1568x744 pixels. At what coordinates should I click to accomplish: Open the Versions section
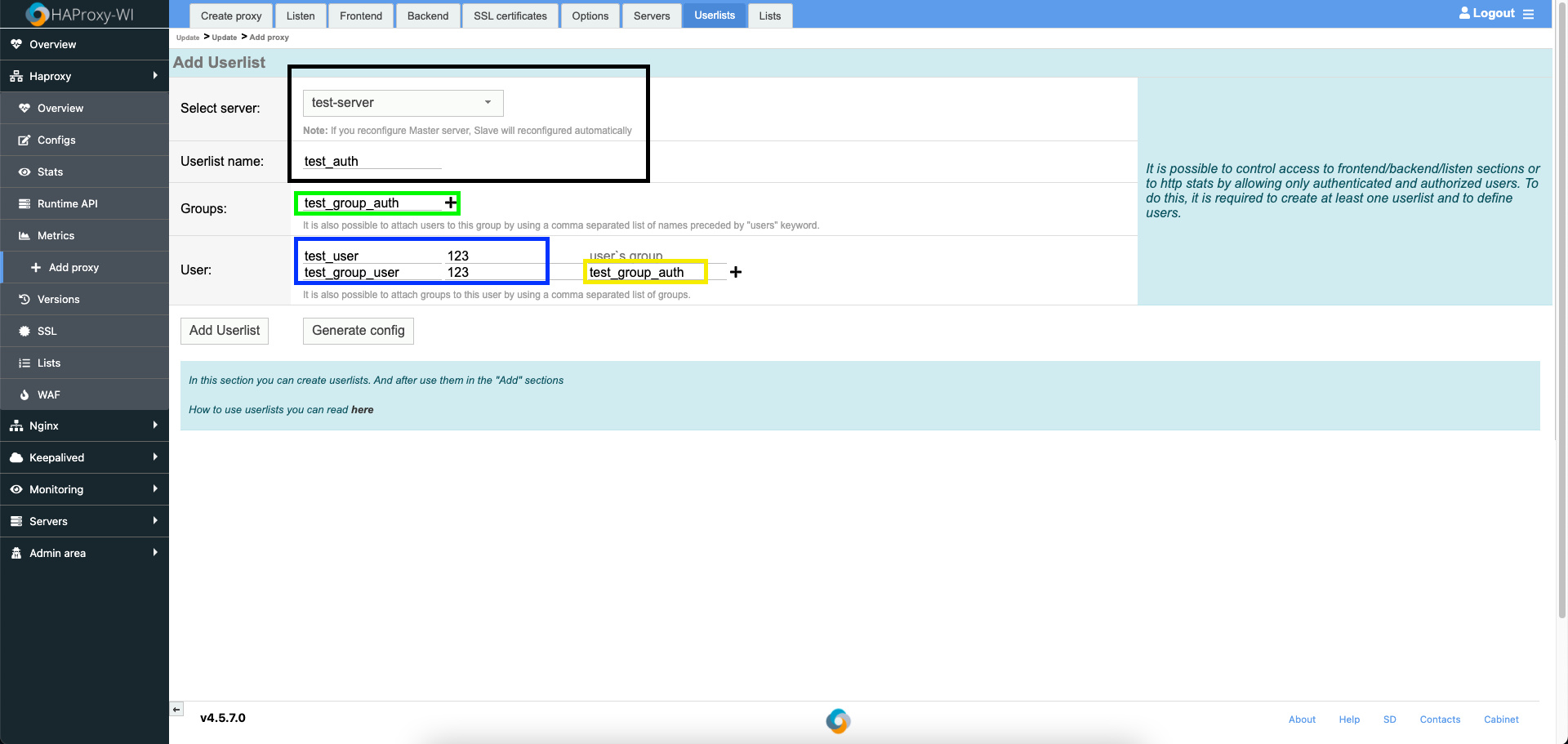coord(59,299)
